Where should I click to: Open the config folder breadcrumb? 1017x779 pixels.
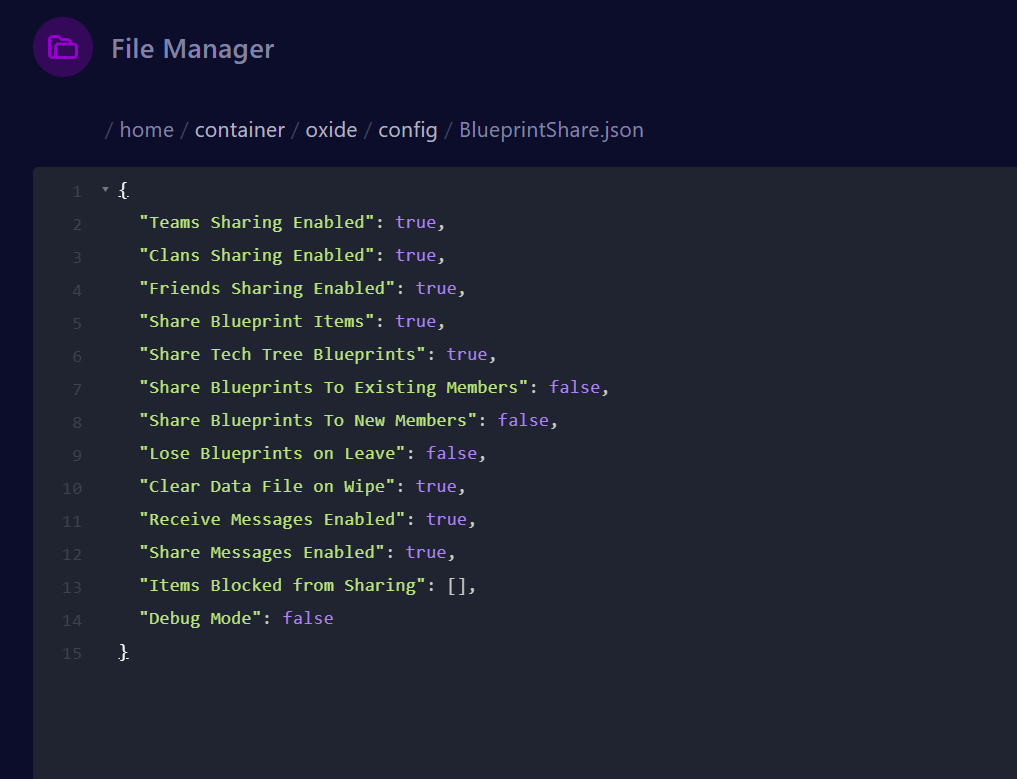[x=407, y=130]
